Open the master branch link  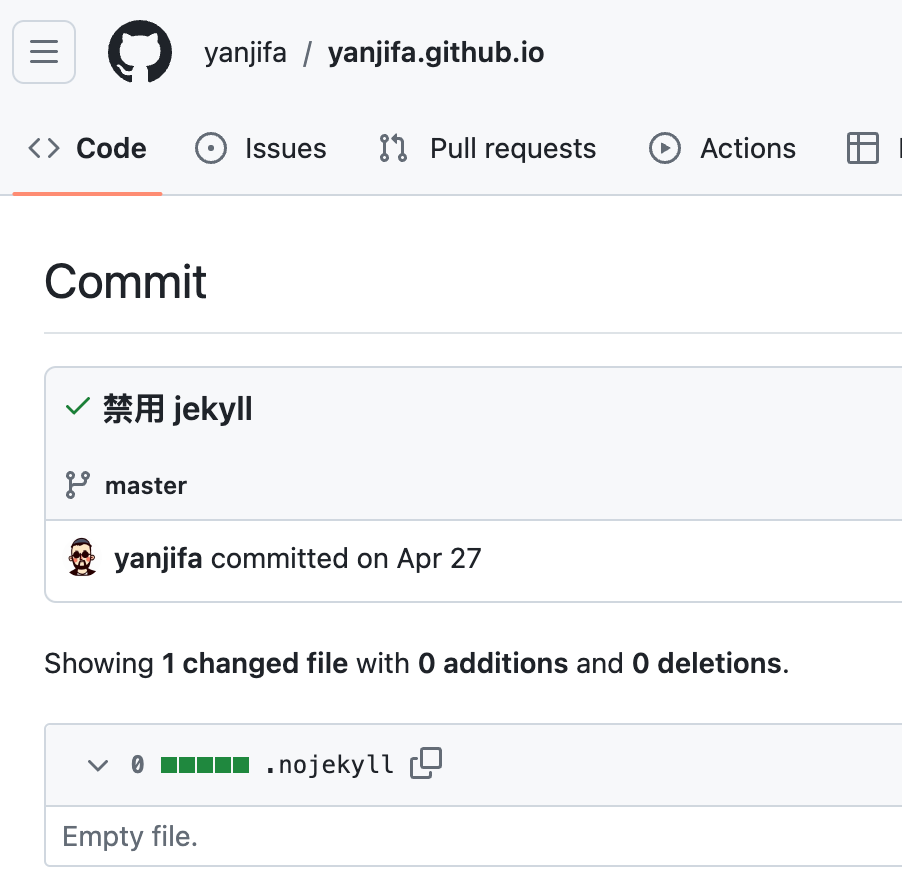[146, 486]
